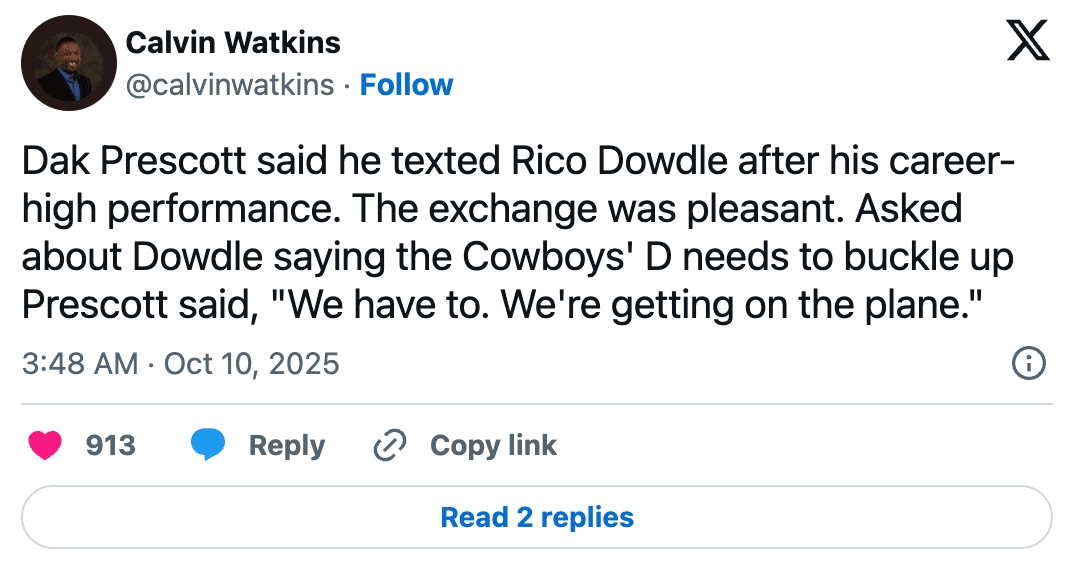Click the 3:48 AM time stamp

pyautogui.click(x=80, y=363)
